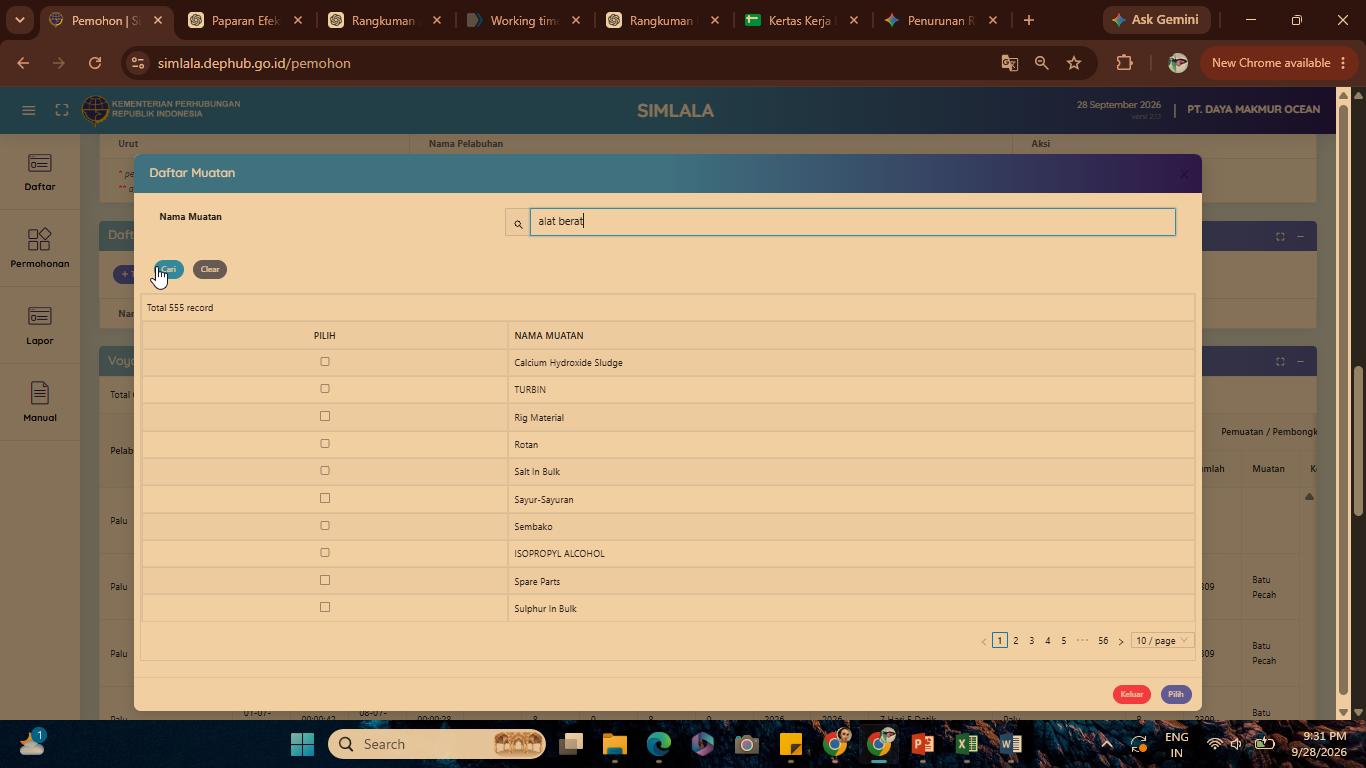Open Excel from the Windows taskbar
Image resolution: width=1366 pixels, height=768 pixels.
[966, 744]
